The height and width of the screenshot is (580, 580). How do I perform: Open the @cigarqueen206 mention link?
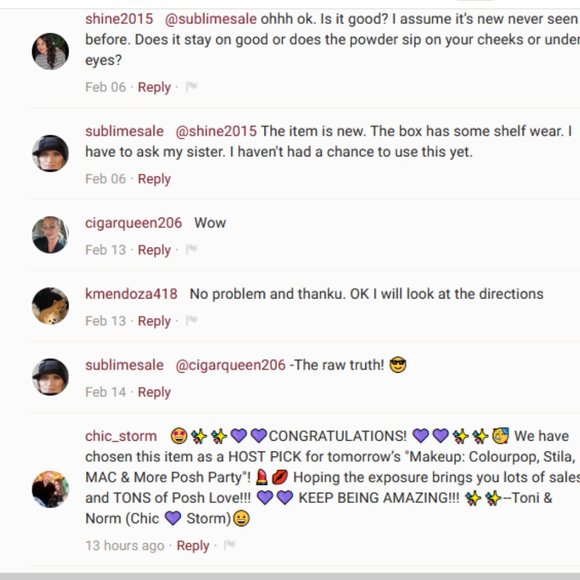tap(230, 365)
